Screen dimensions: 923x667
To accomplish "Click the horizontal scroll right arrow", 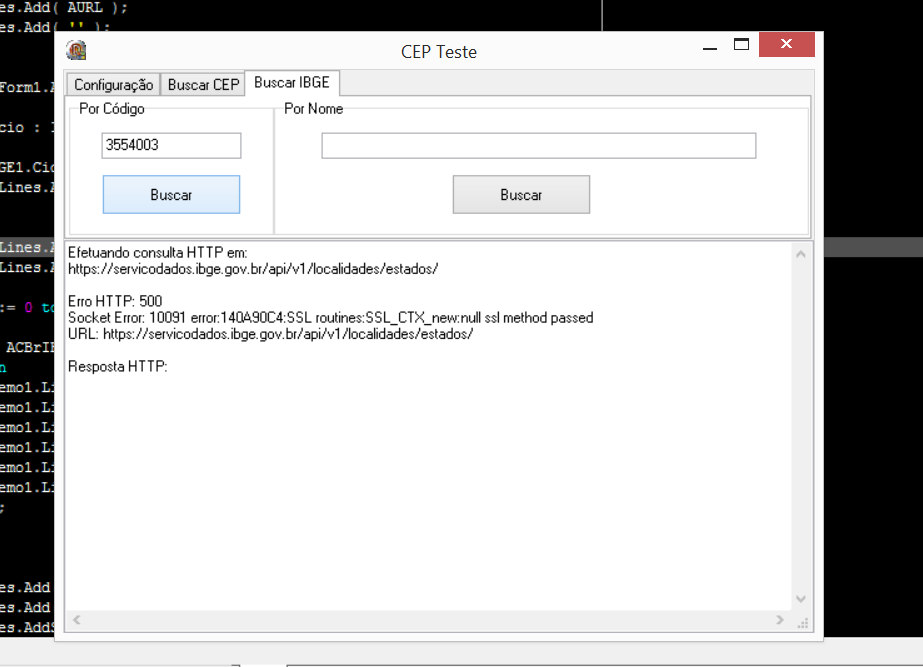I will (x=780, y=620).
